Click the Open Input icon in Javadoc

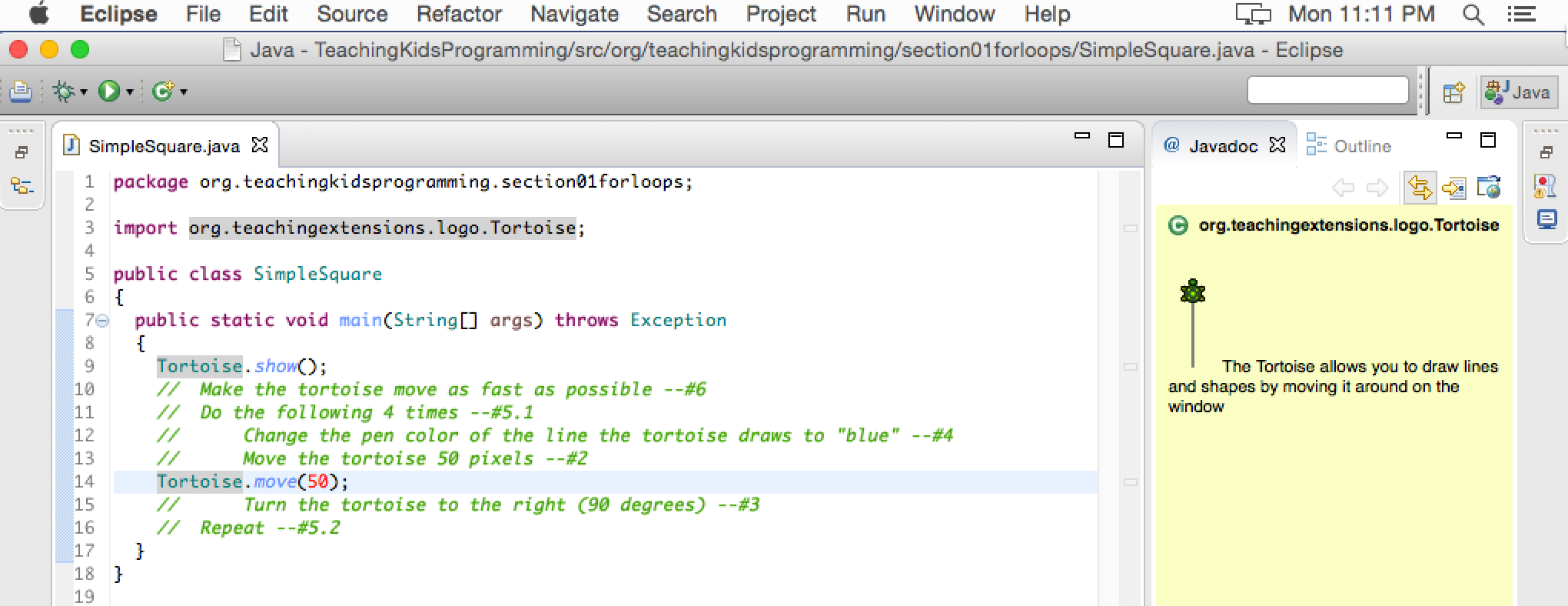pos(1453,187)
